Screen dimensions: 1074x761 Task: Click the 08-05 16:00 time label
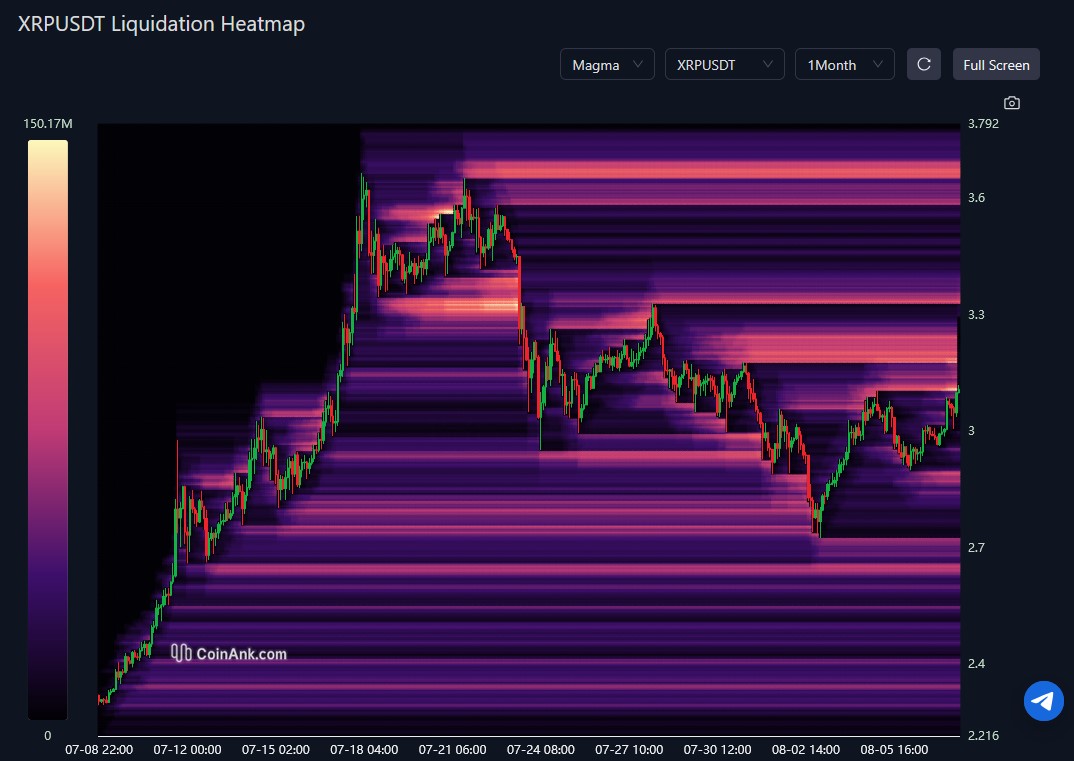pos(894,749)
